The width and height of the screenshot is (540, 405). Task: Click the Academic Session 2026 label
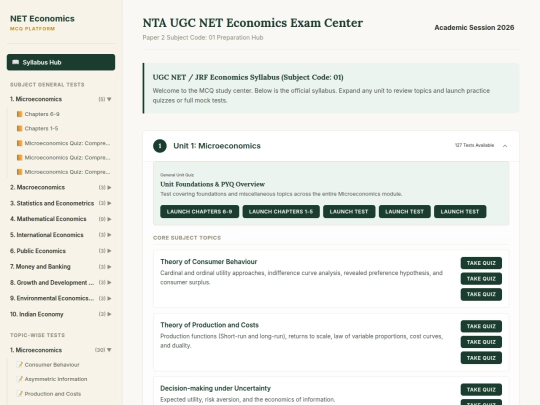474,28
